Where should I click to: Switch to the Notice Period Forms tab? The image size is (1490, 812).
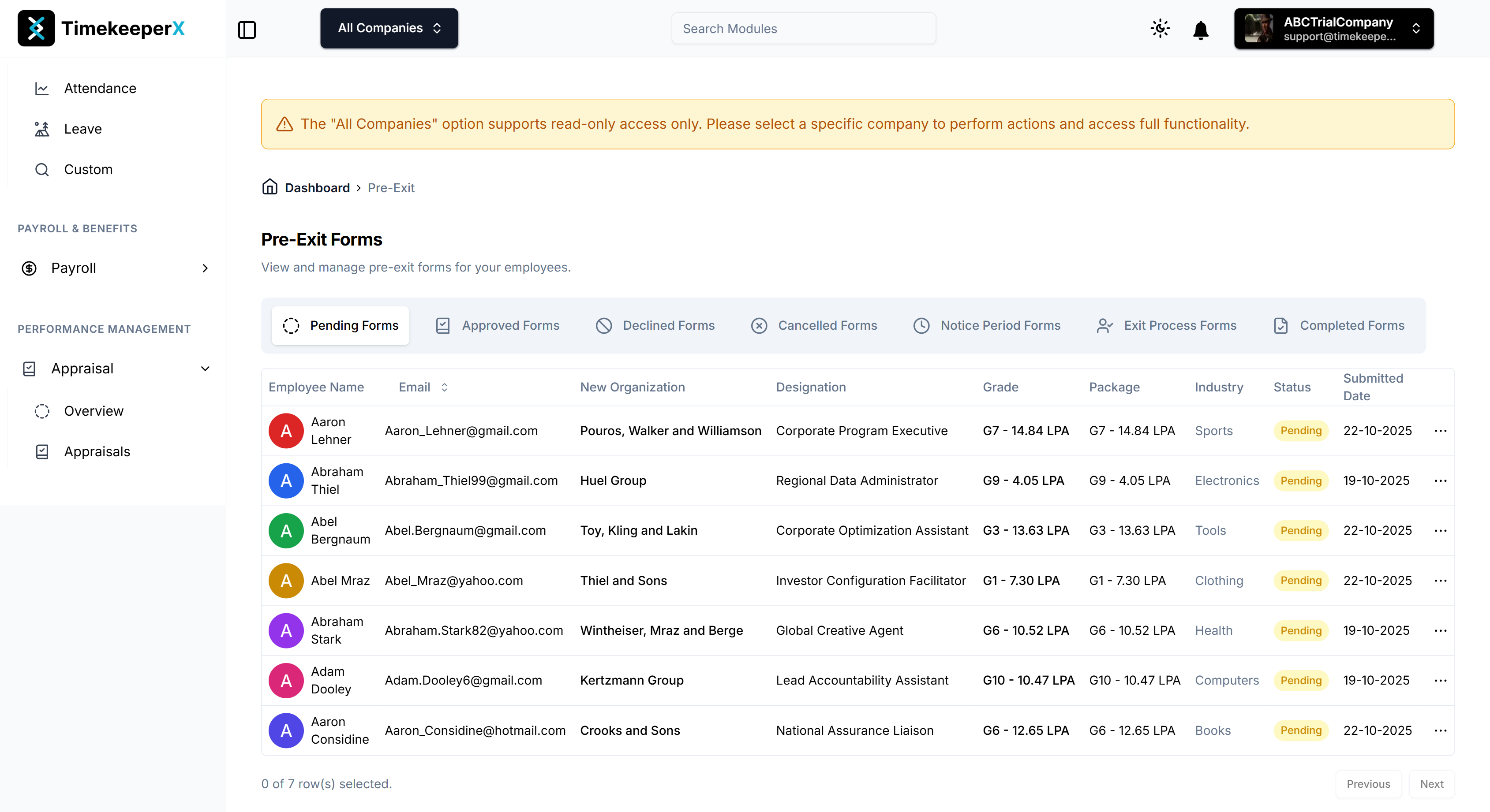(x=987, y=325)
